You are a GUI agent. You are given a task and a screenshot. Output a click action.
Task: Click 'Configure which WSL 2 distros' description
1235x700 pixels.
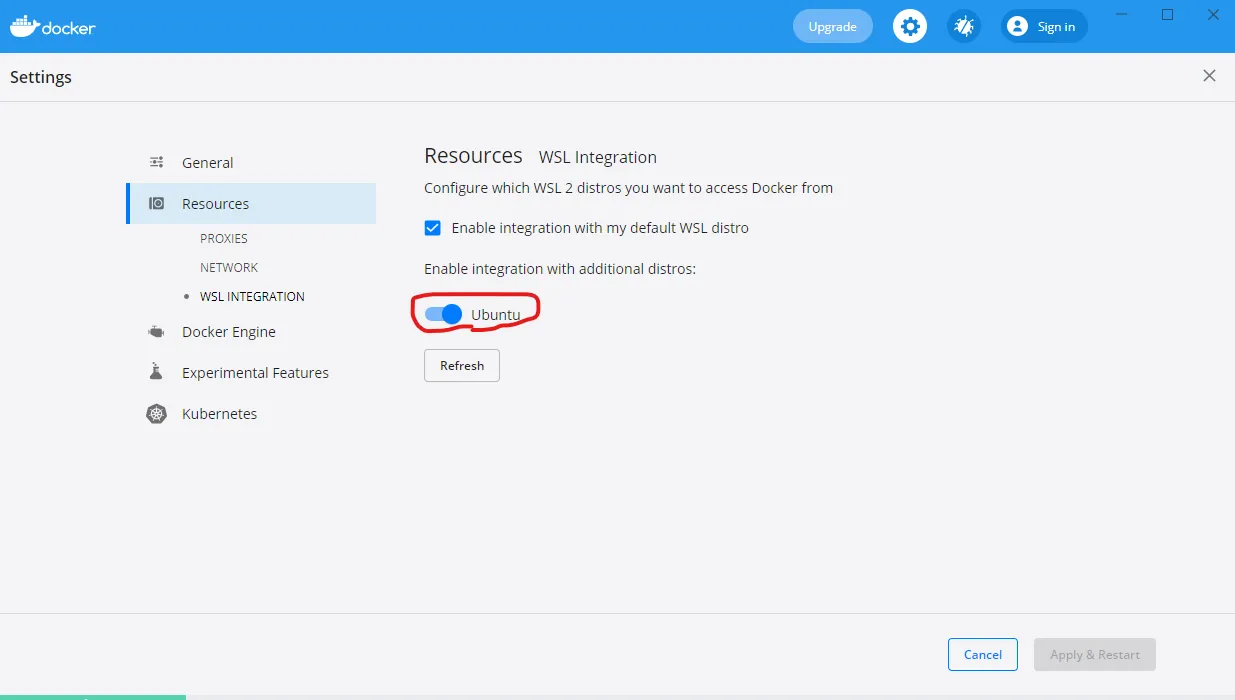point(628,187)
